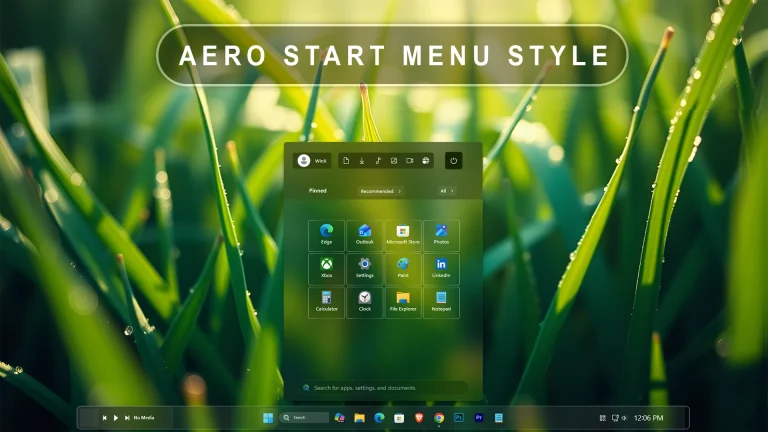The image size is (768, 432).
Task: Open the Clock pinned app
Action: [364, 303]
